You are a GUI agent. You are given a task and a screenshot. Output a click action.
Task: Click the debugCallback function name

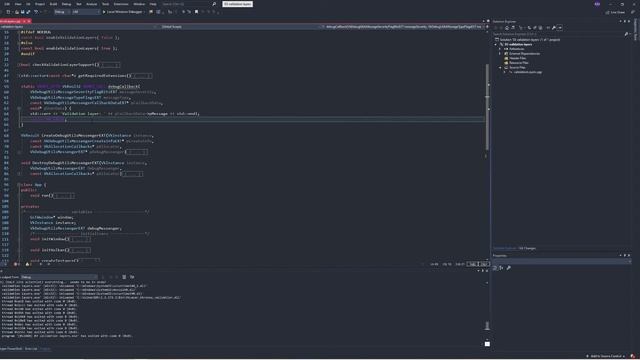124,87
